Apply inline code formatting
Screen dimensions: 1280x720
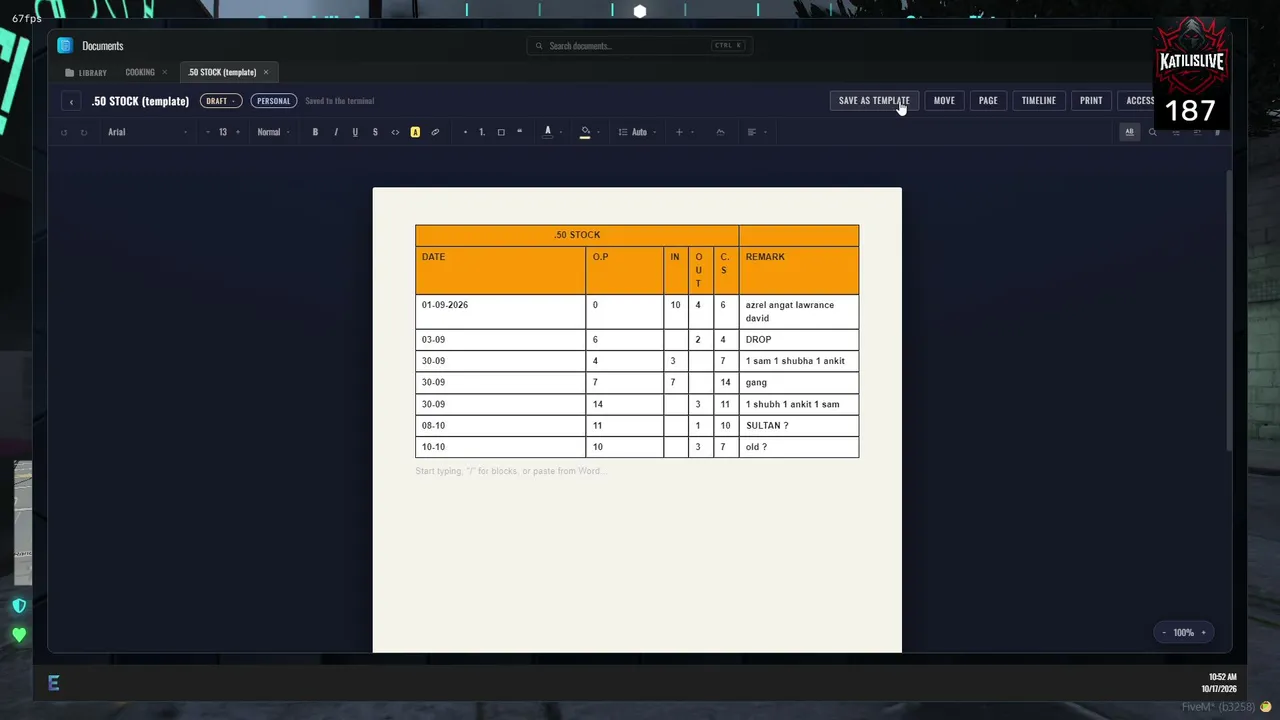(x=395, y=132)
